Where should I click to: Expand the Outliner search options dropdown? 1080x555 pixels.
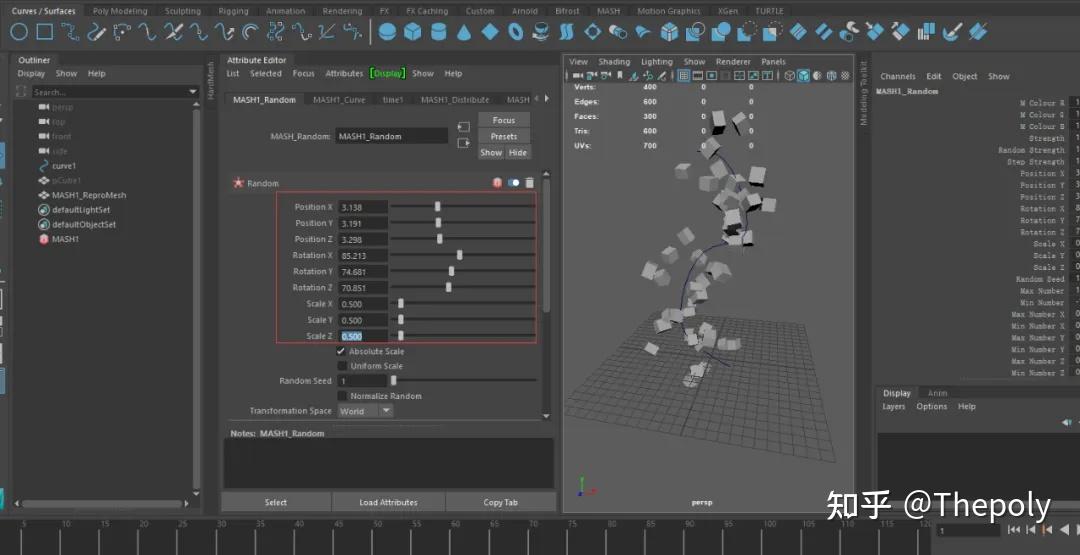pos(193,92)
